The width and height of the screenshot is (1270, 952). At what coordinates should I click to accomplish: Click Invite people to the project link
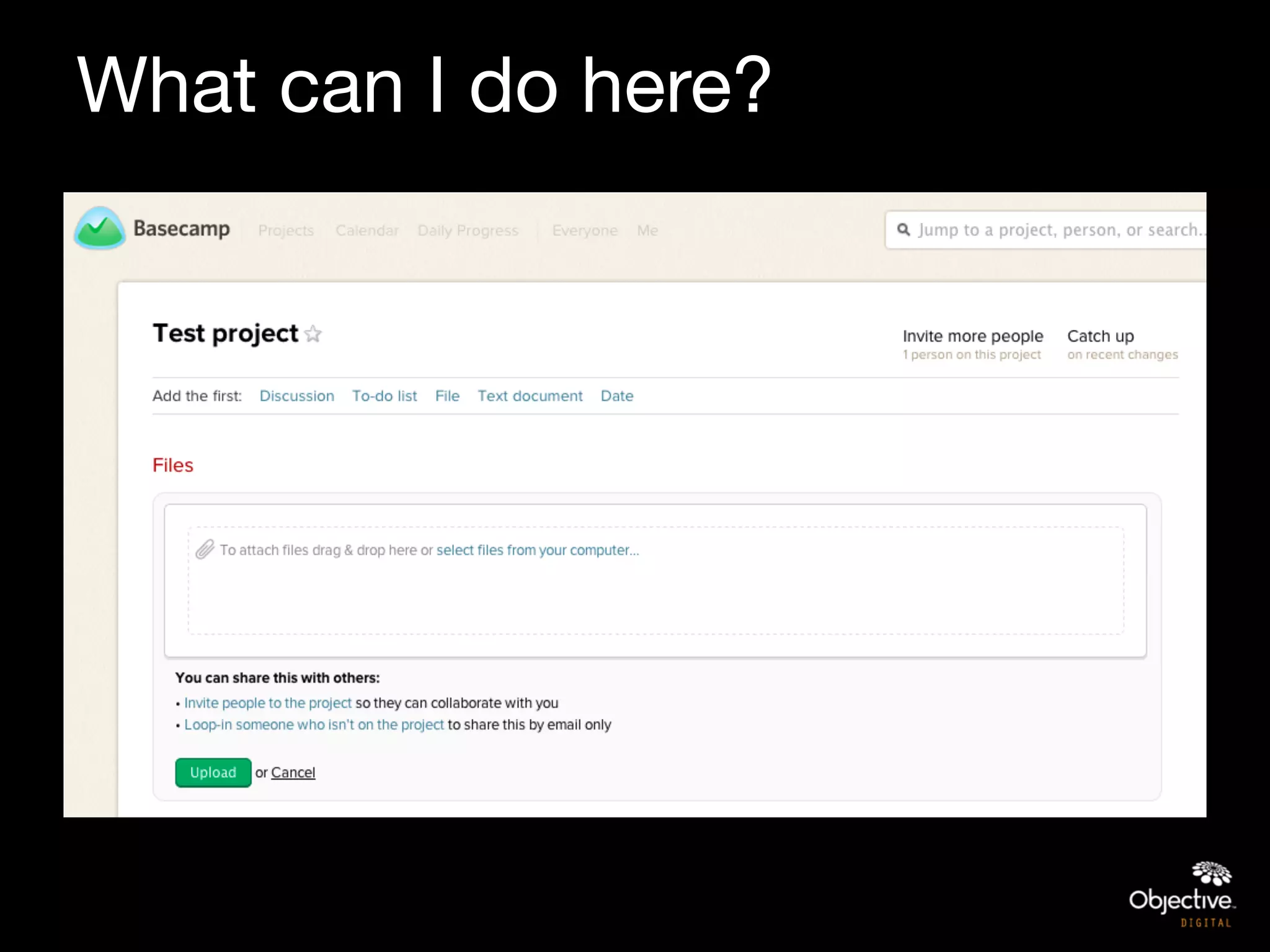268,703
